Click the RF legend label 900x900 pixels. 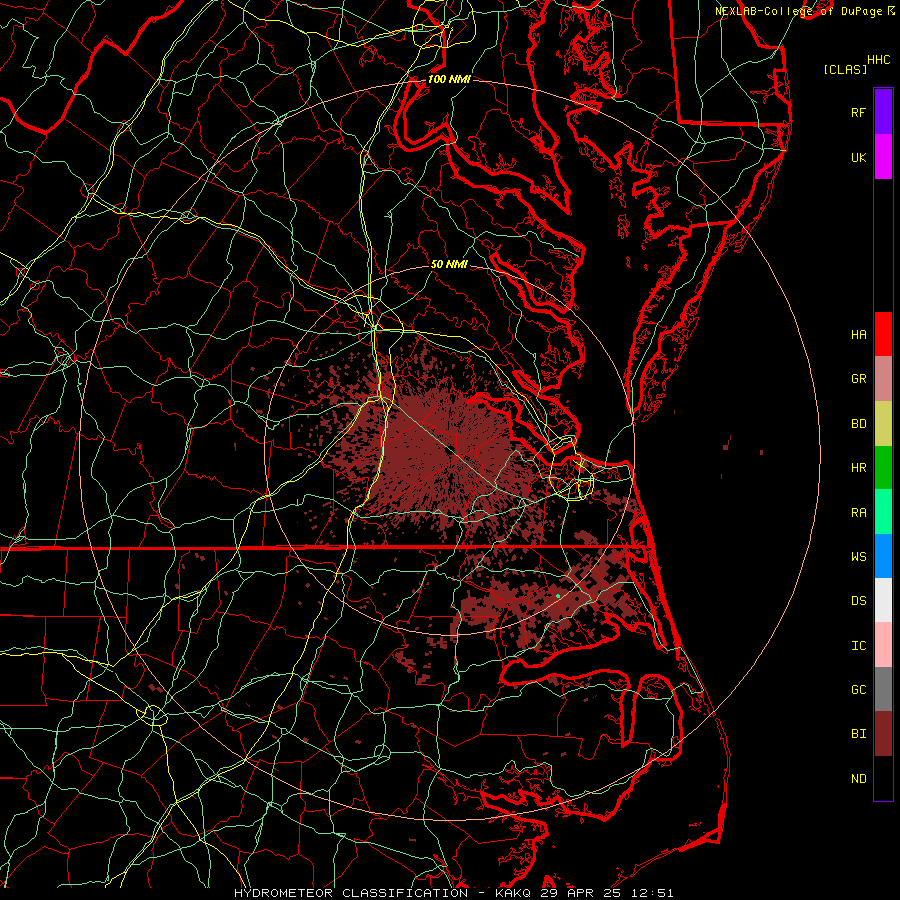(x=858, y=112)
